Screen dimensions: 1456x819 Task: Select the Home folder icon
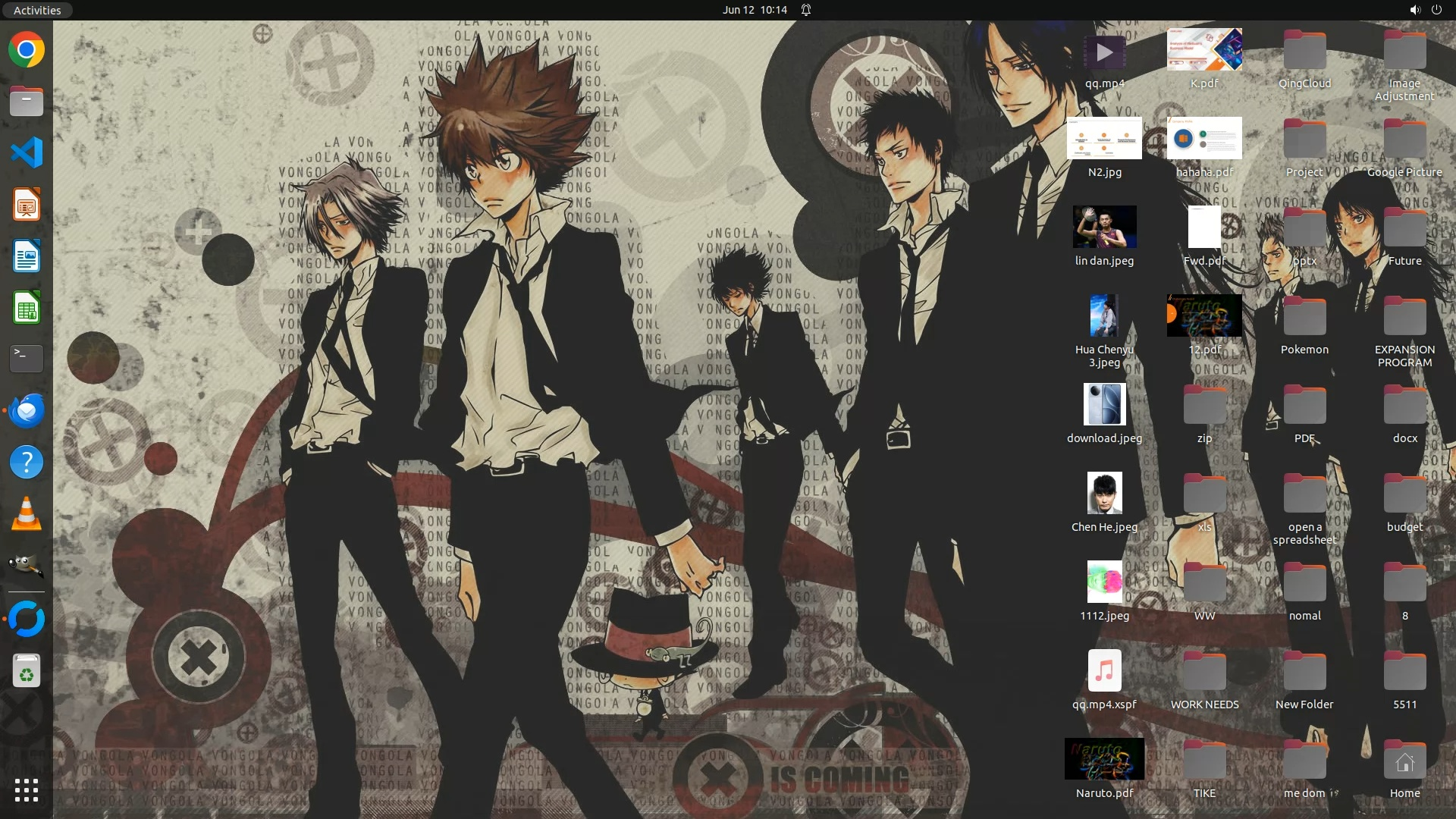coord(1404,761)
